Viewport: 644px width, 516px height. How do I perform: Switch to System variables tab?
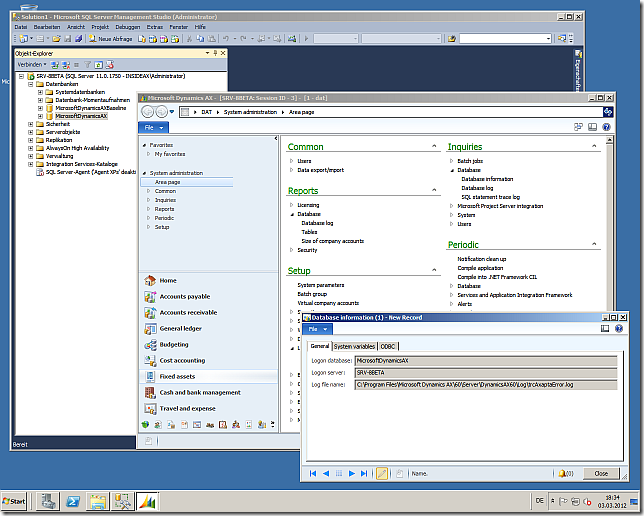tap(354, 347)
